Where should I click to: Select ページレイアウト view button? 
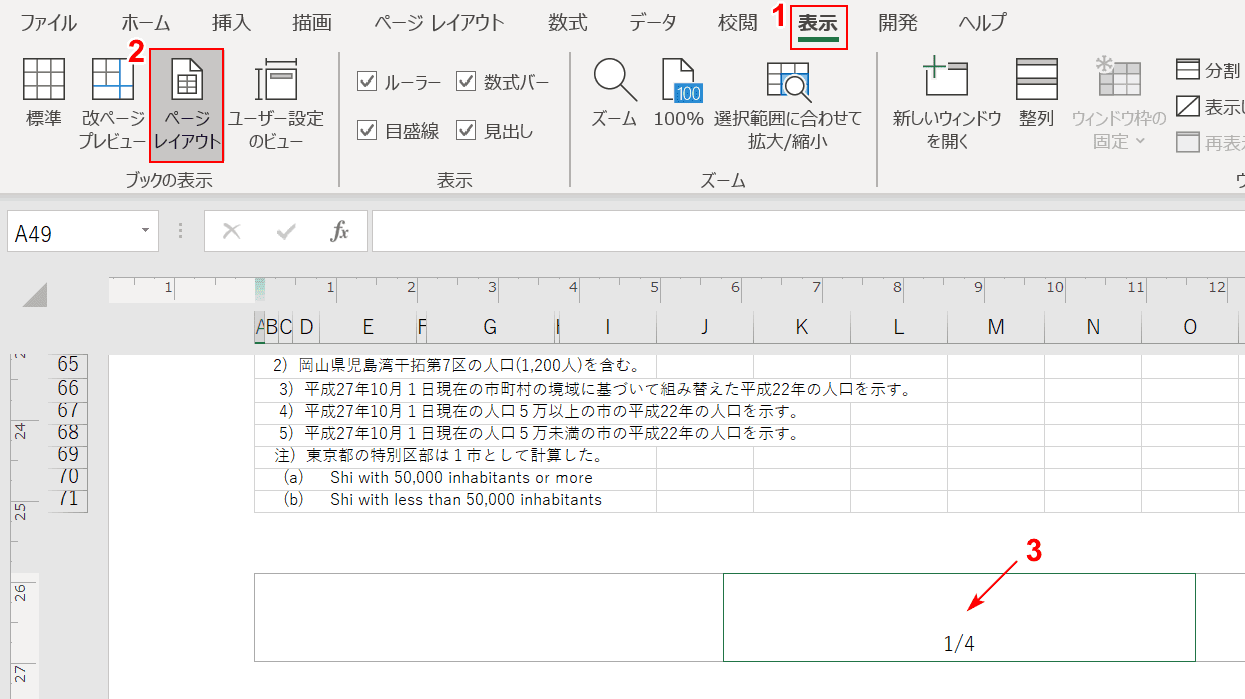[x=187, y=104]
